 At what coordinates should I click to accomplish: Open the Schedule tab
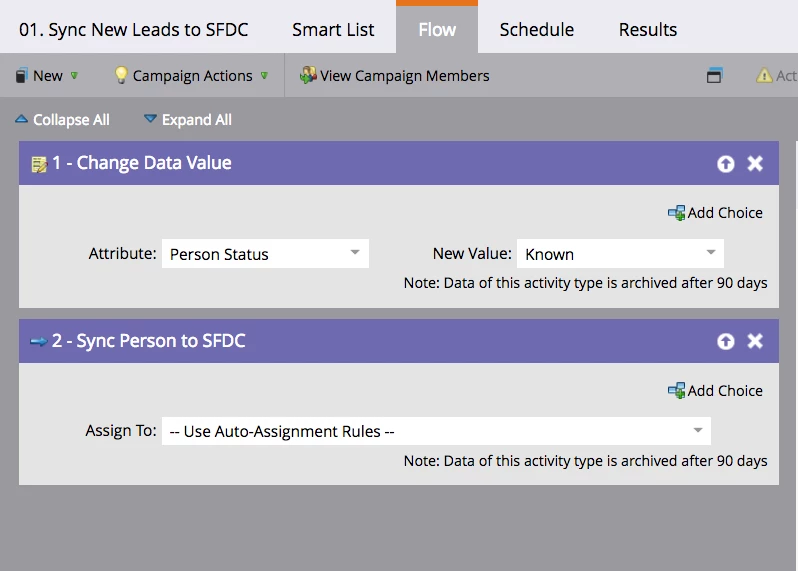[537, 29]
